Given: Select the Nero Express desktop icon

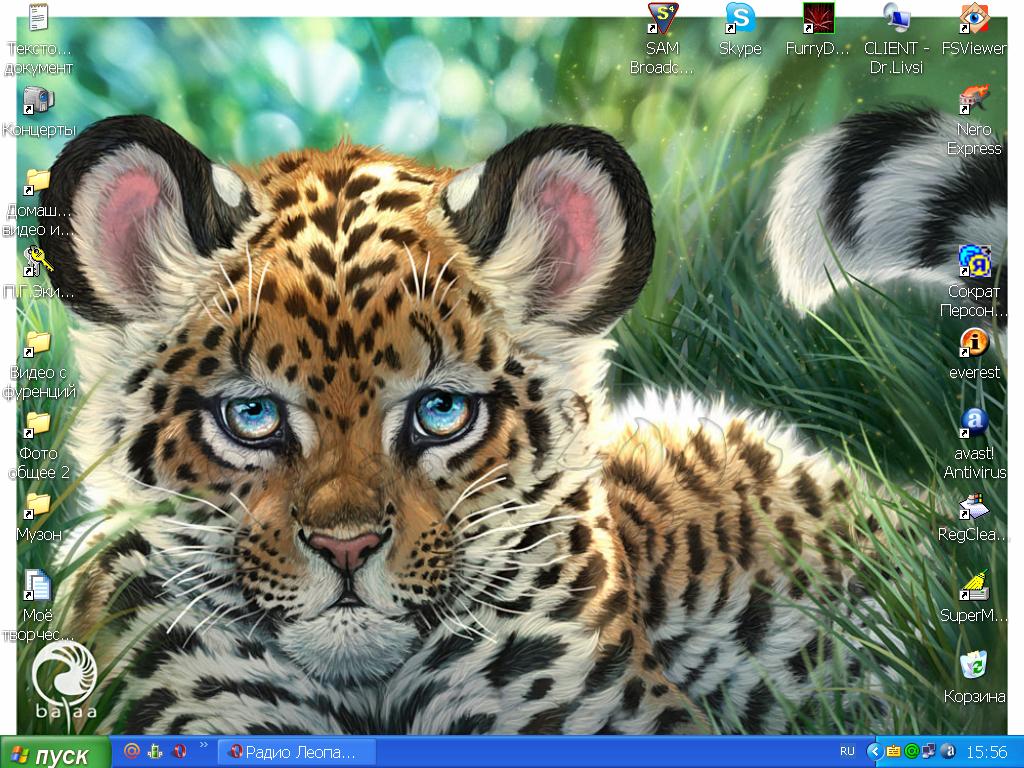Looking at the screenshot, I should (973, 100).
